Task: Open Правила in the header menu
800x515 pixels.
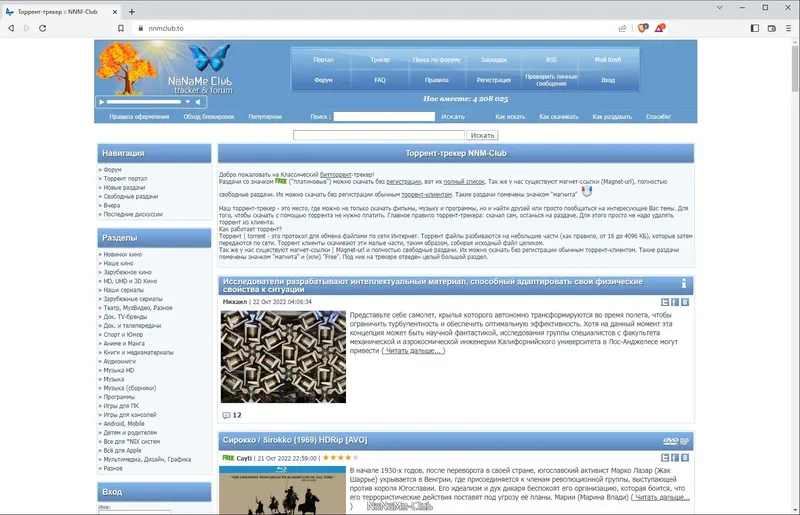Action: (437, 80)
